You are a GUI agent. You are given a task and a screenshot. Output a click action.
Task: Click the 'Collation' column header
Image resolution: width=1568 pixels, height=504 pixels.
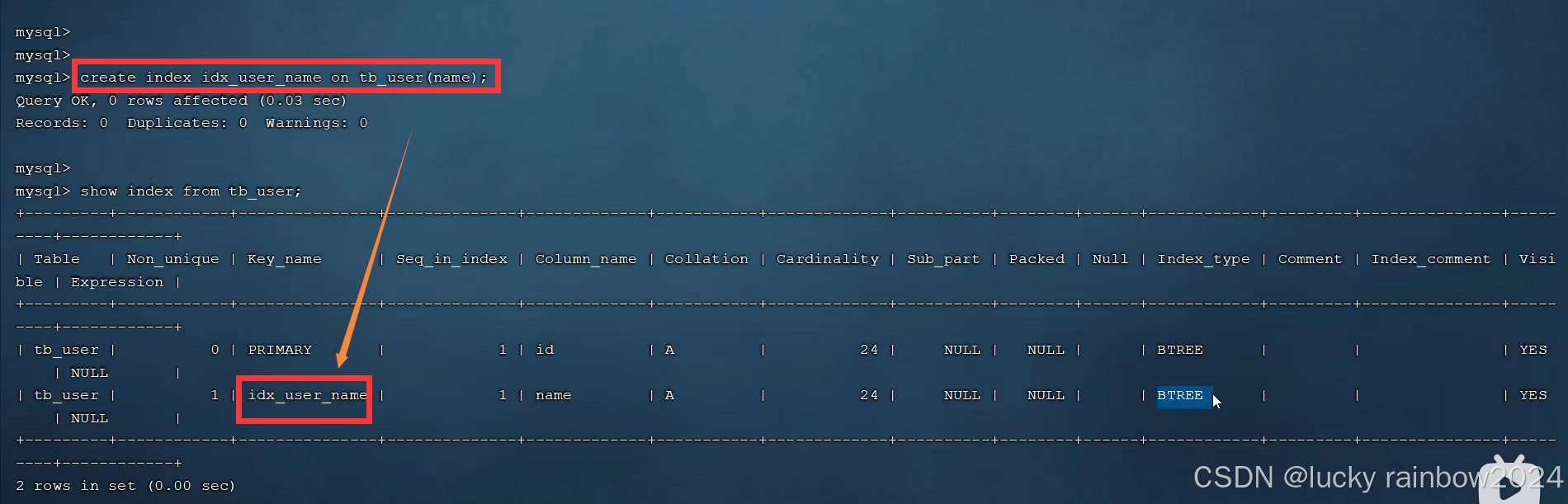coord(706,259)
